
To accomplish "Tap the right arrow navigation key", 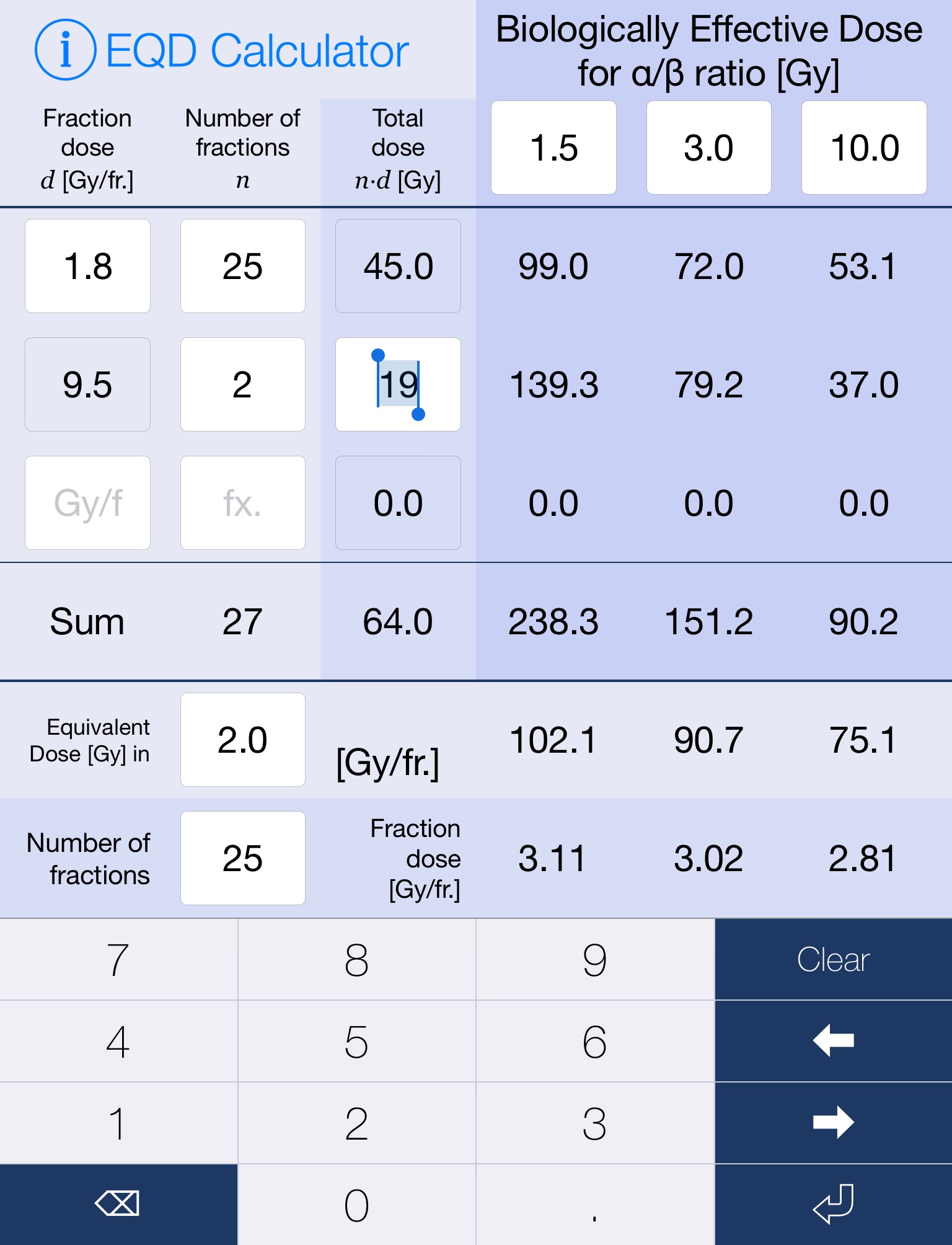I will coord(833,1122).
